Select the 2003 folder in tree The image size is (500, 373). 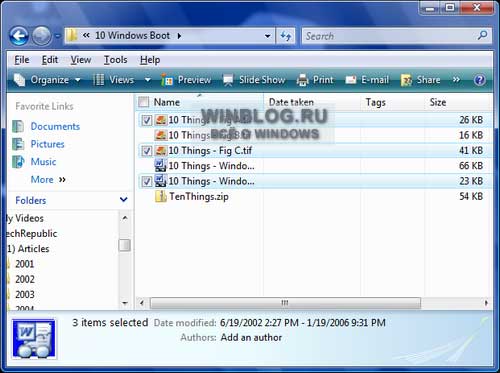[25, 295]
